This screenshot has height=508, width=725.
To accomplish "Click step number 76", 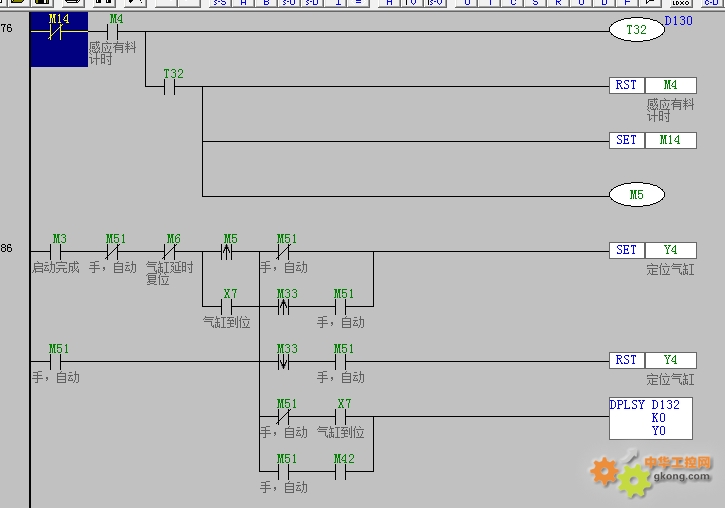I will (6, 28).
